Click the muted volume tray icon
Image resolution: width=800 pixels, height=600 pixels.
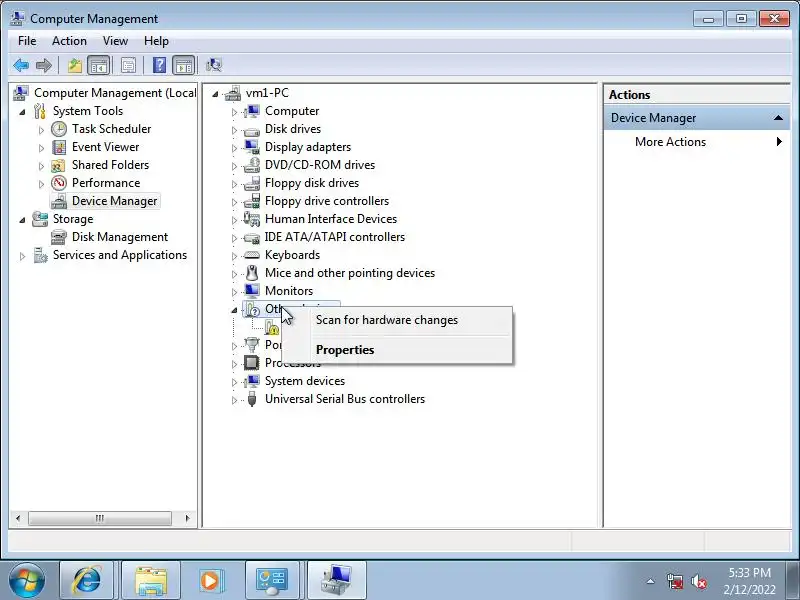698,582
